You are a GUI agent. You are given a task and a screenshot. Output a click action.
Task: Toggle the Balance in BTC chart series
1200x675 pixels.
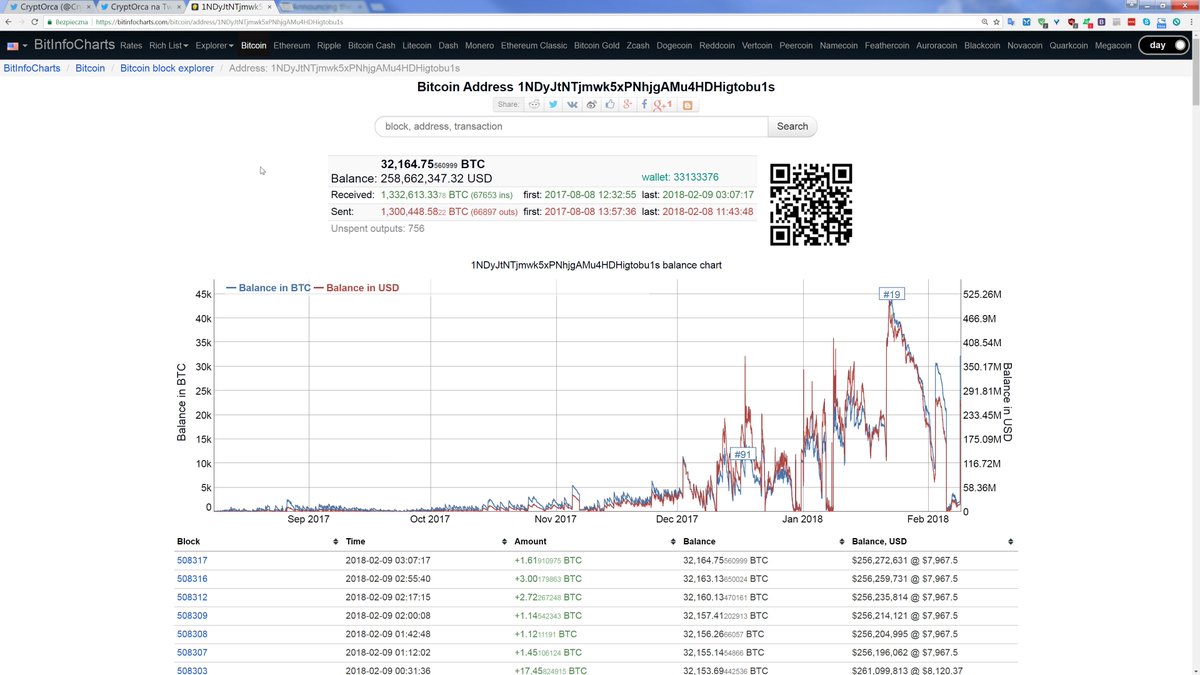[x=269, y=288]
